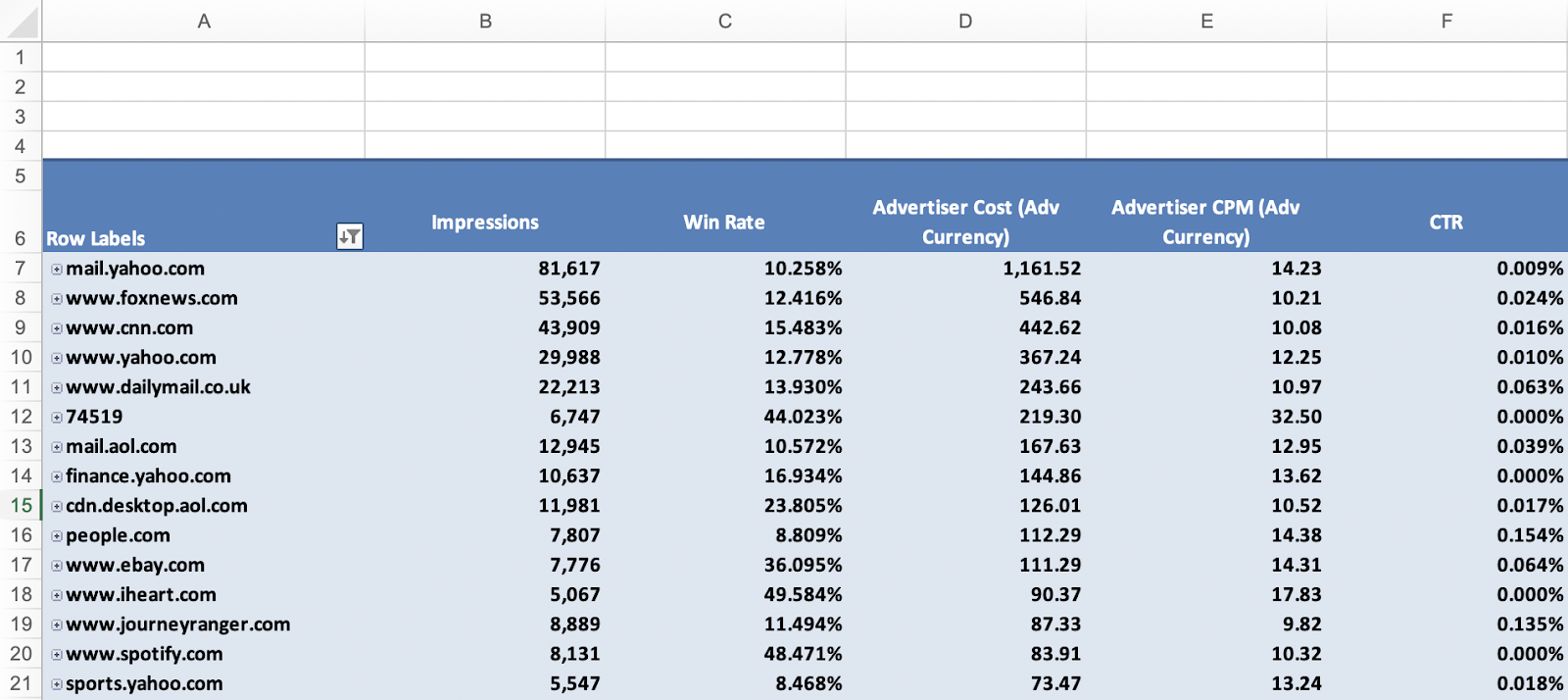Select column A header
This screenshot has height=700, width=1568.
point(204,21)
